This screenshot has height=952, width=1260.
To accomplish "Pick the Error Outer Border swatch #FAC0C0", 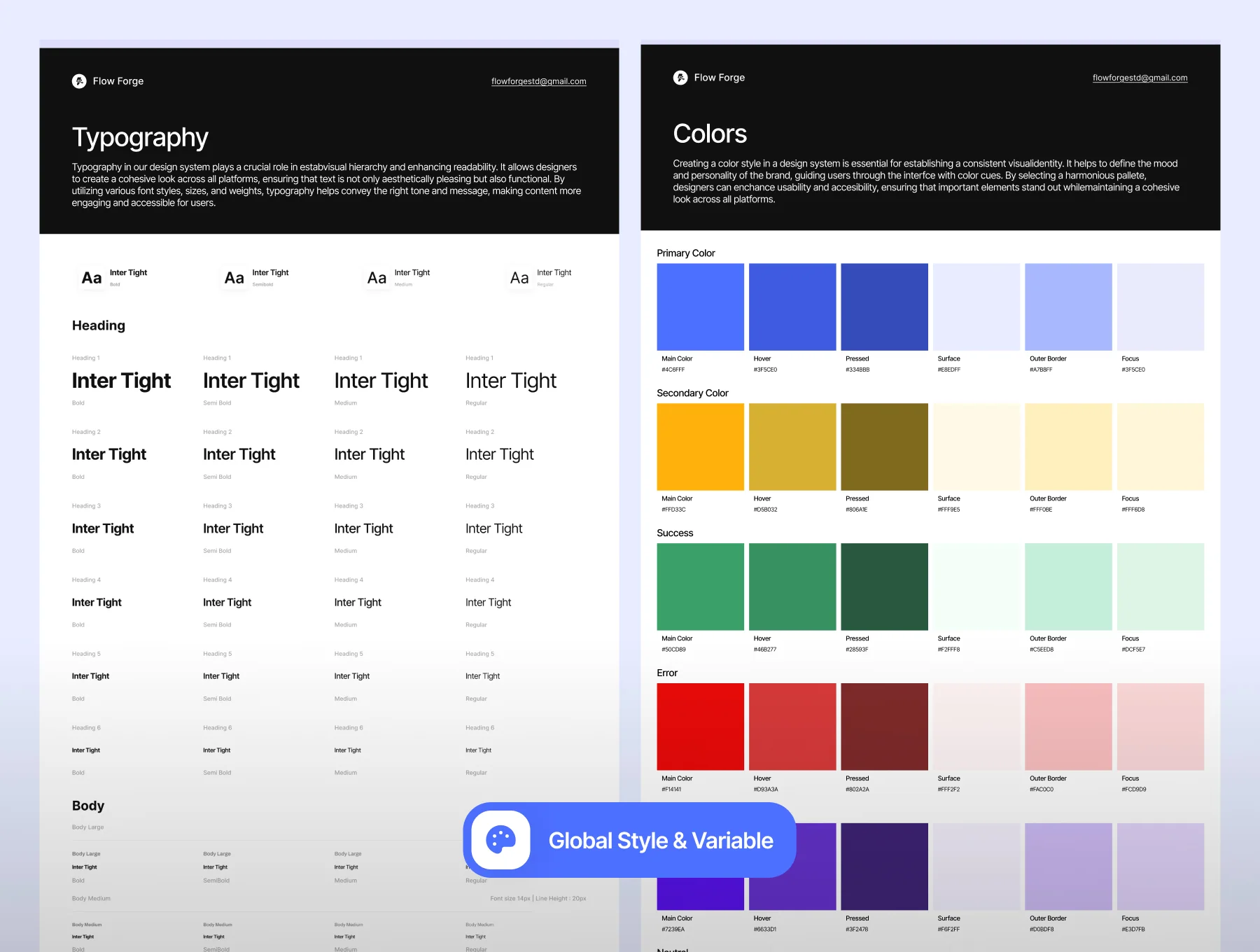I will [1068, 727].
